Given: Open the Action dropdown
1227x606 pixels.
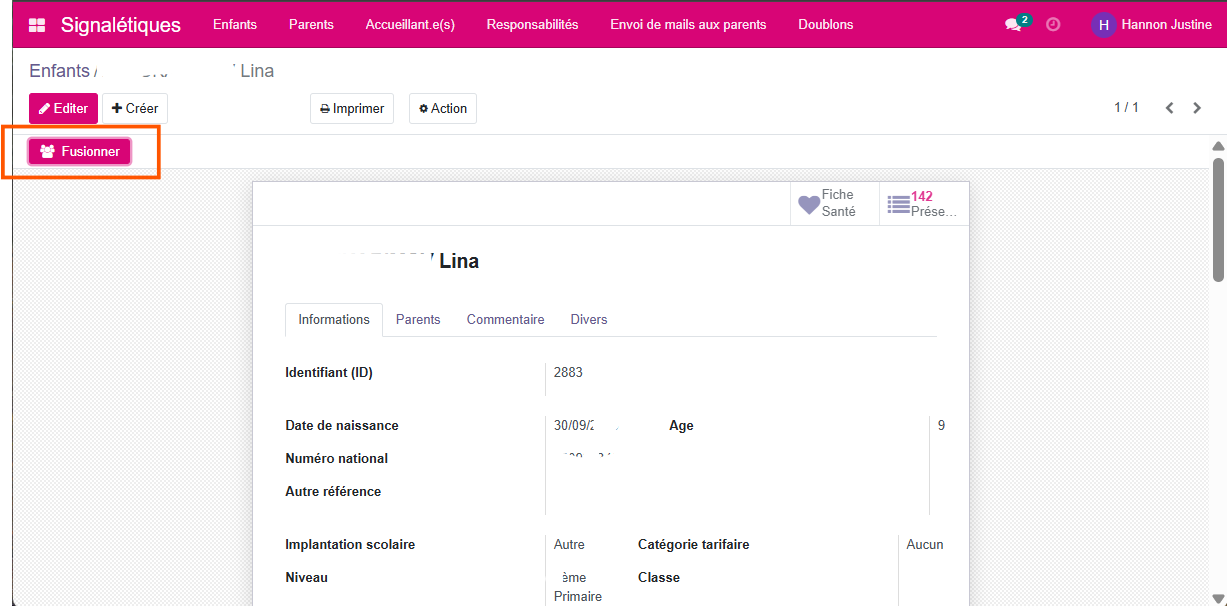Looking at the screenshot, I should pos(442,108).
